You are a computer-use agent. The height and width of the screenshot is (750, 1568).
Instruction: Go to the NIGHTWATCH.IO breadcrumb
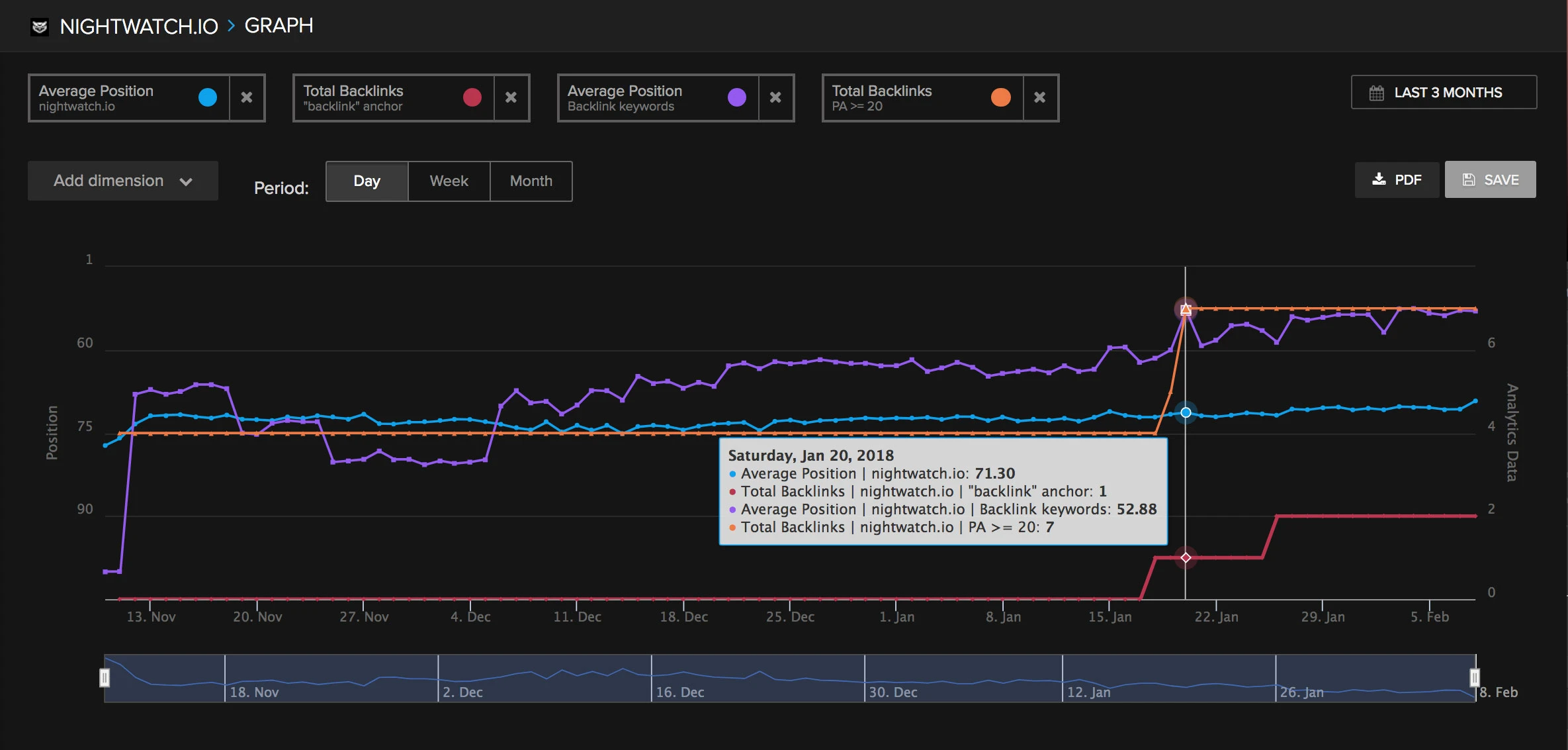(139, 26)
